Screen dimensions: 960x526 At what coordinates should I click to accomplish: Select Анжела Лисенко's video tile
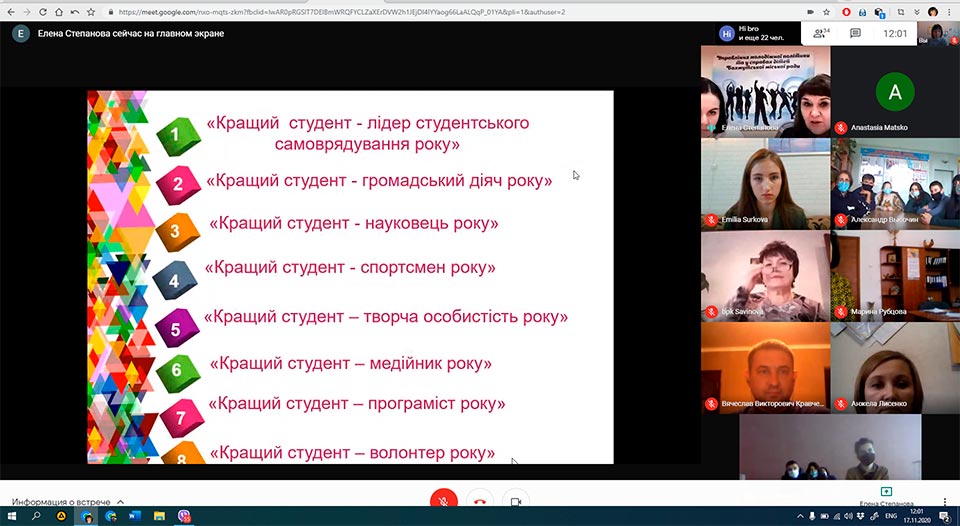click(895, 368)
